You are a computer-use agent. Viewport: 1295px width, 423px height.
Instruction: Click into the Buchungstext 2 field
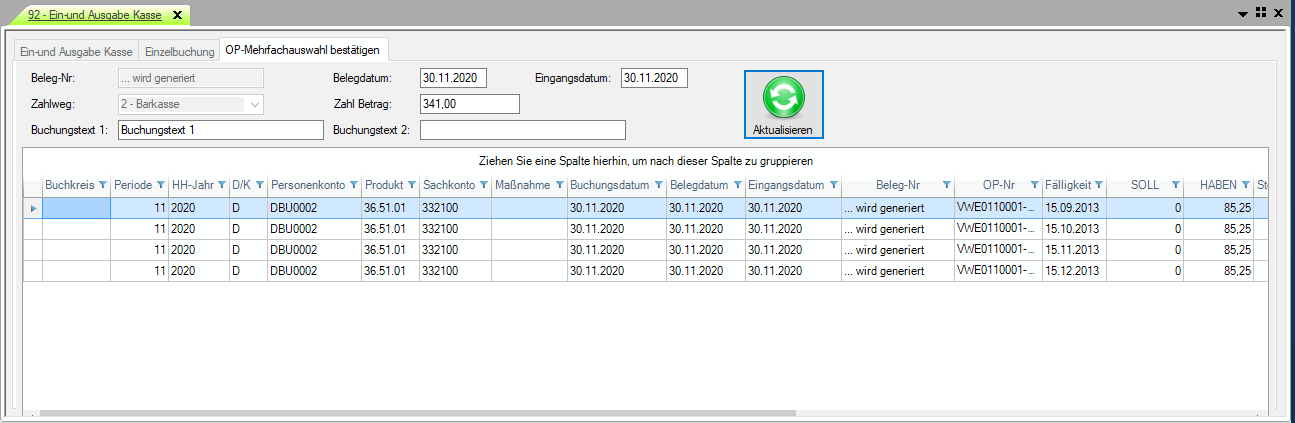(x=522, y=130)
